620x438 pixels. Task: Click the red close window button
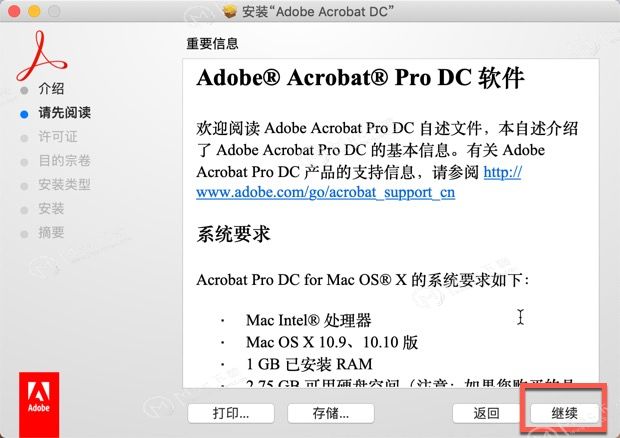click(14, 11)
